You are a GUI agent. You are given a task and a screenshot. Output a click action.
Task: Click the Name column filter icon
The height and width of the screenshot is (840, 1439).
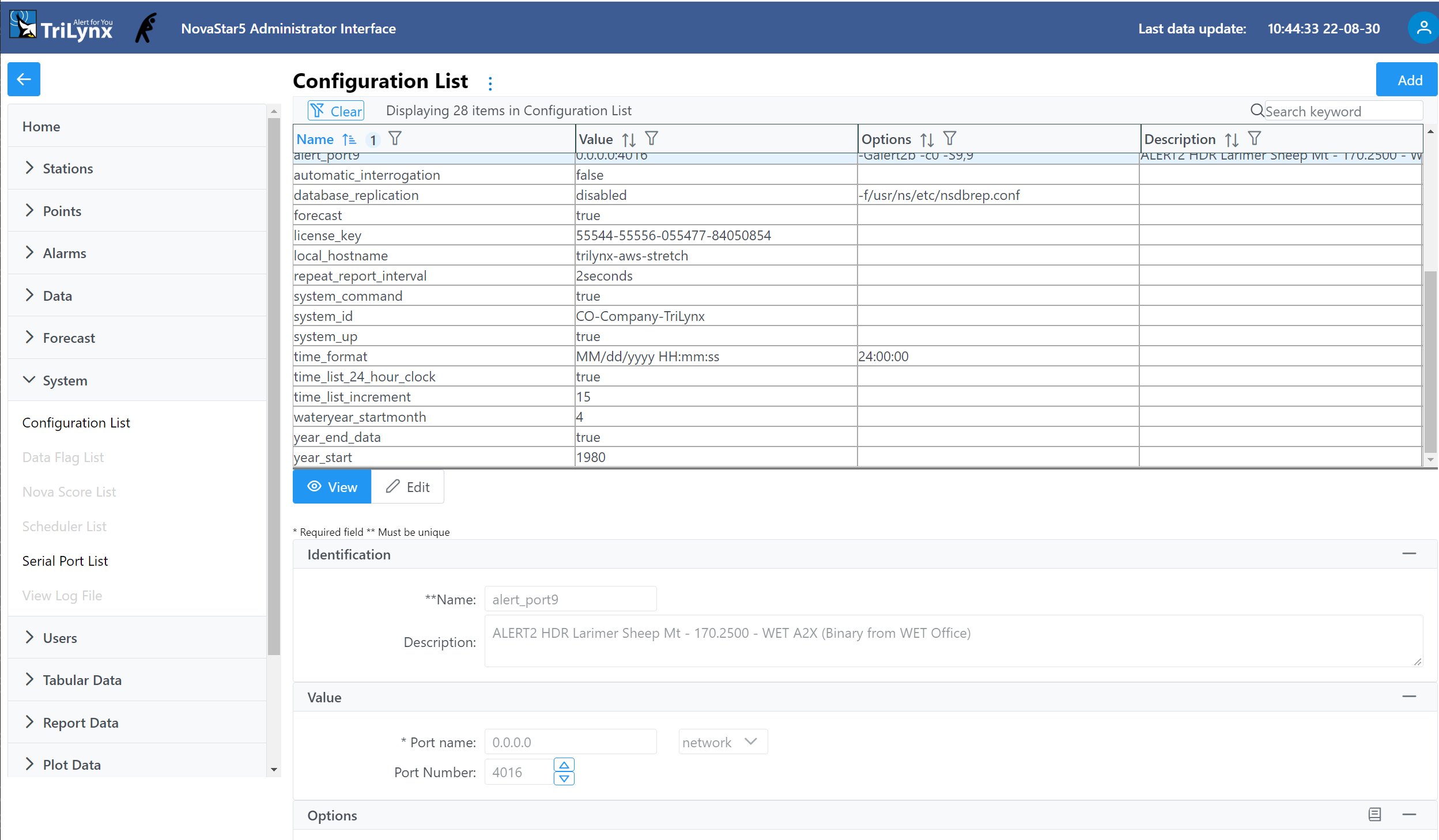click(395, 139)
